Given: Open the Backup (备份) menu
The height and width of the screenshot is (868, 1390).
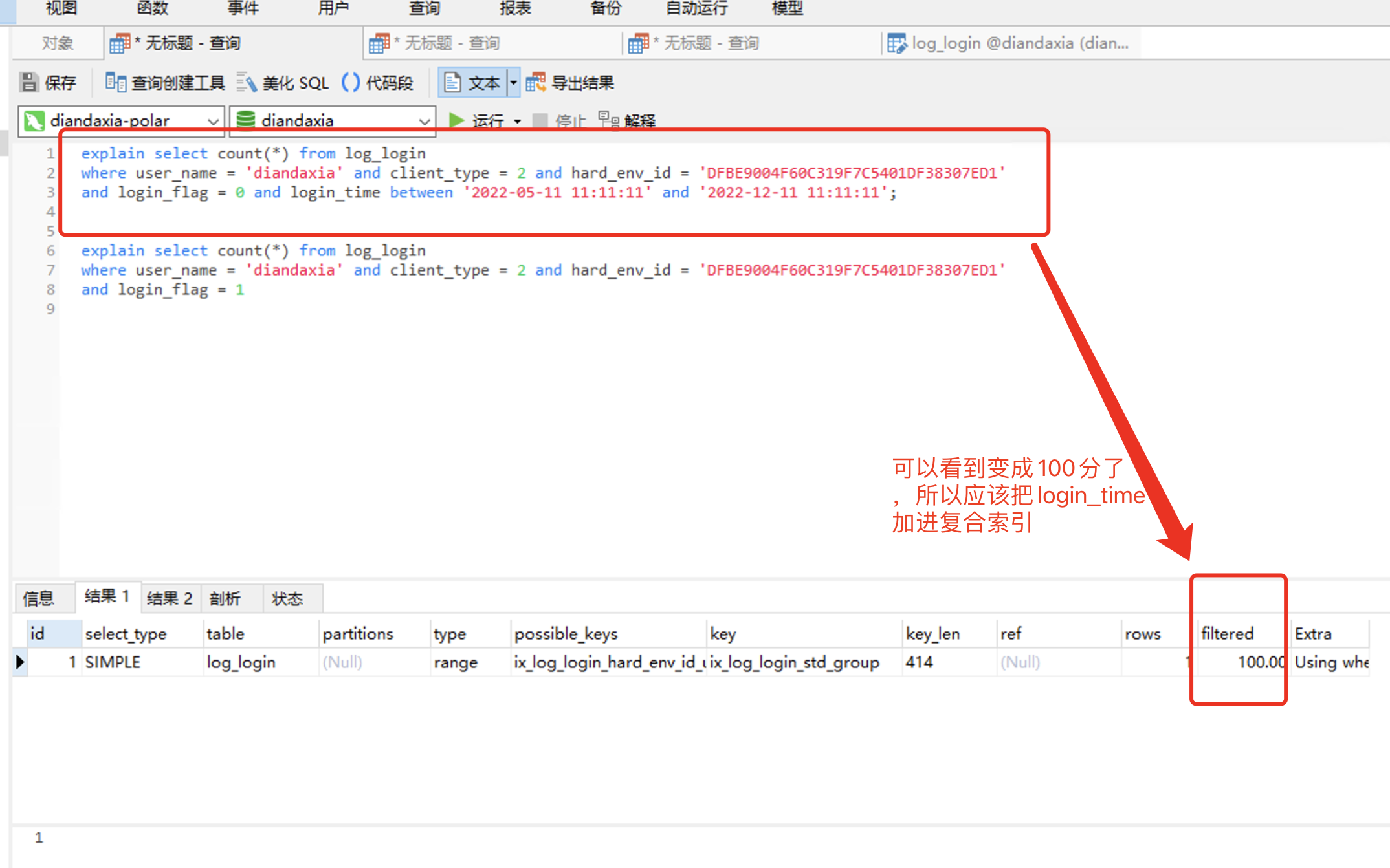Looking at the screenshot, I should coord(605,8).
